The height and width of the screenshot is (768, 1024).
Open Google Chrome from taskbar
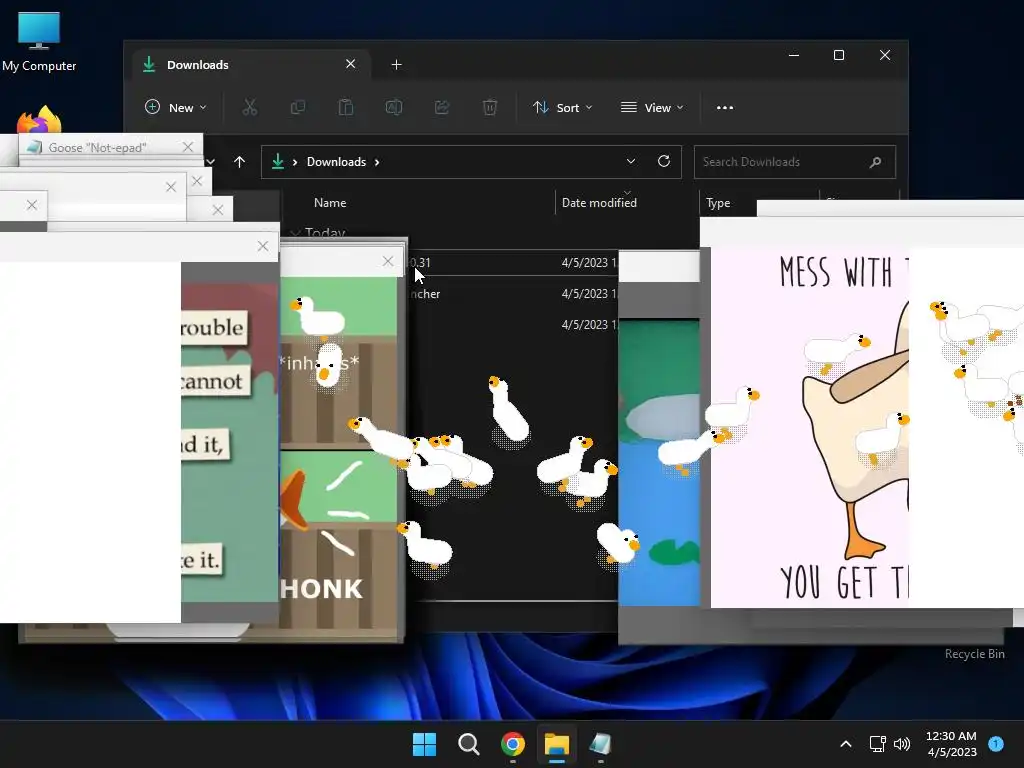point(513,744)
